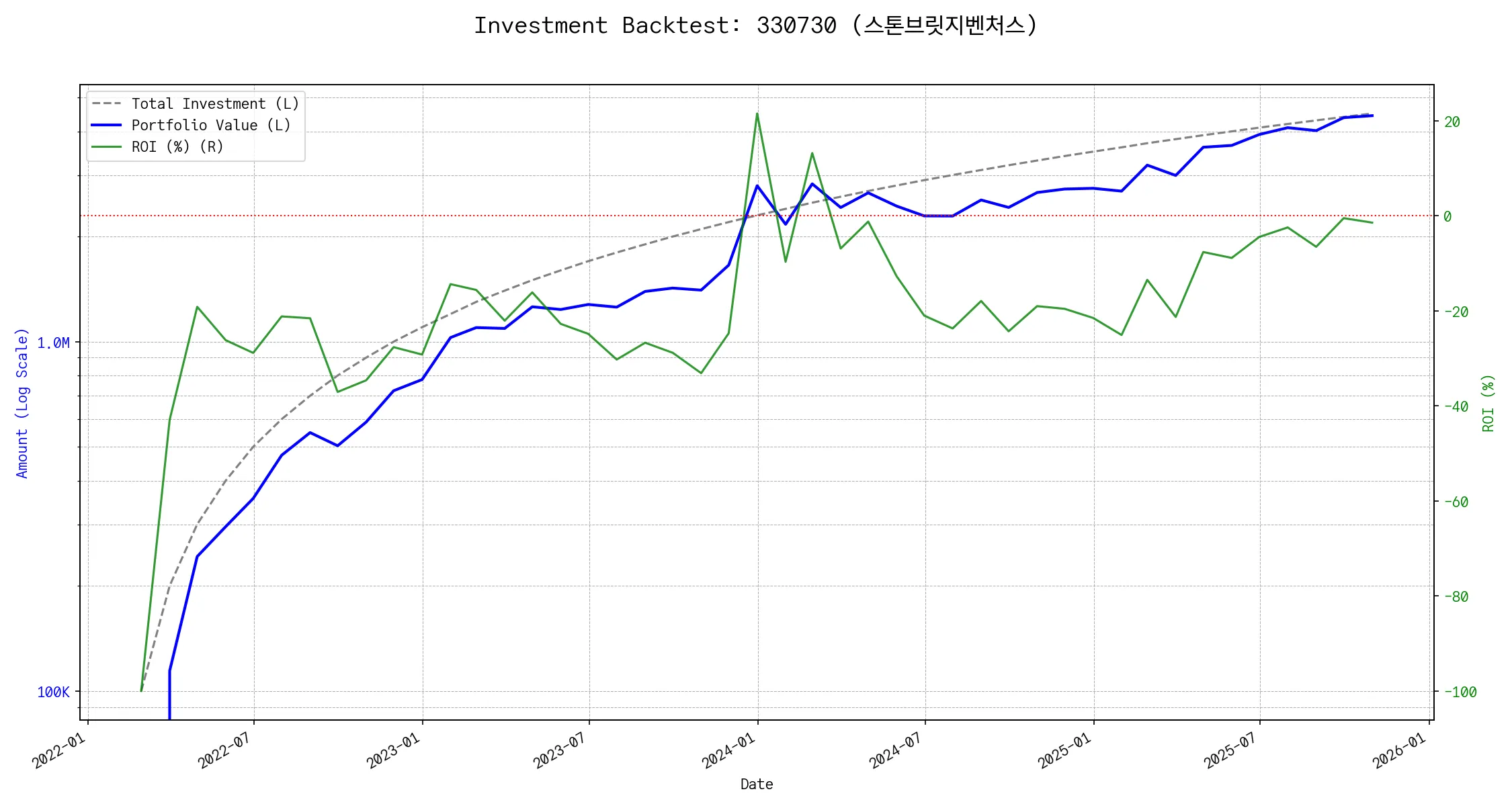Click the blue legend line sample
The image size is (1512, 806).
tap(107, 125)
